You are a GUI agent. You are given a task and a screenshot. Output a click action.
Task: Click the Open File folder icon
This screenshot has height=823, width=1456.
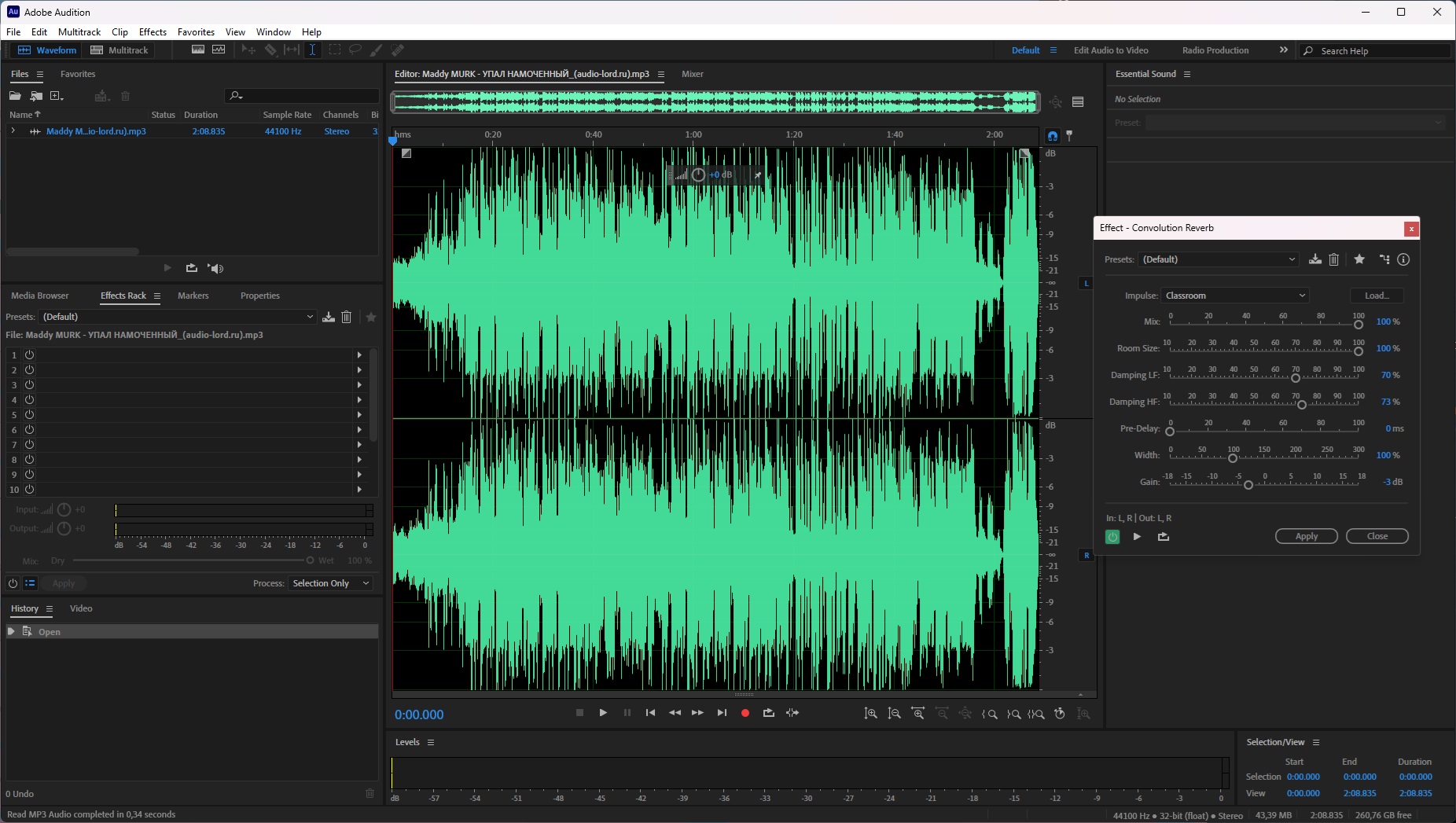click(15, 96)
